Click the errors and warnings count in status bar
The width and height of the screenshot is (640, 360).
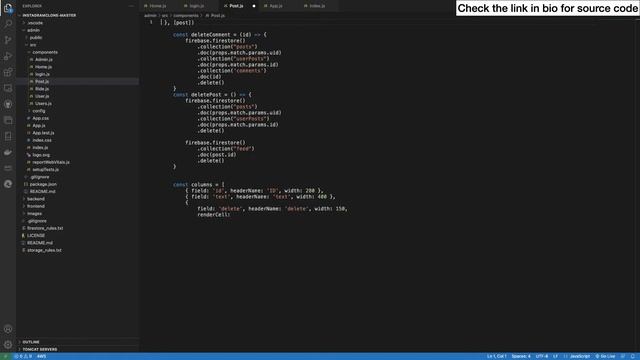point(23,356)
